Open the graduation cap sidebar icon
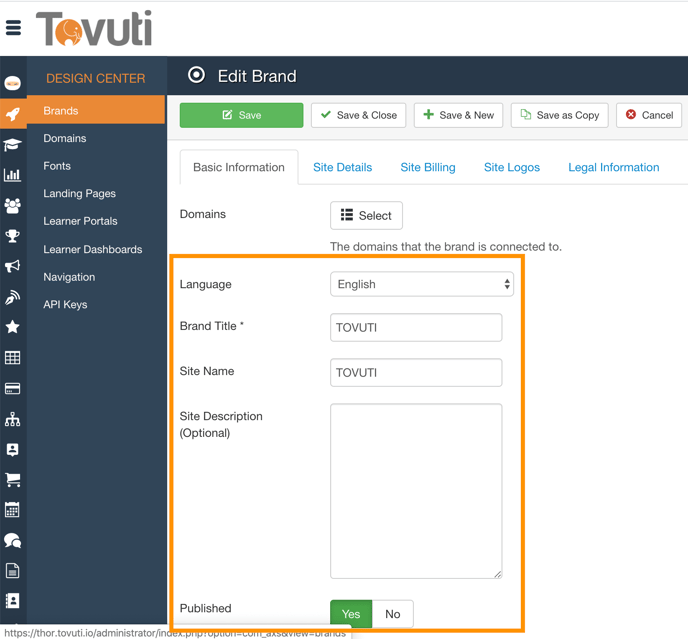This screenshot has width=688, height=639. pyautogui.click(x=13, y=145)
